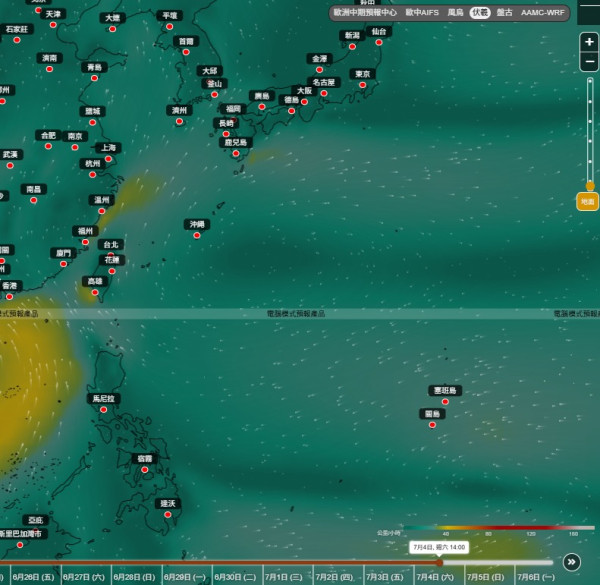Zoom out the map with minus button
The height and width of the screenshot is (585, 600).
(x=589, y=61)
